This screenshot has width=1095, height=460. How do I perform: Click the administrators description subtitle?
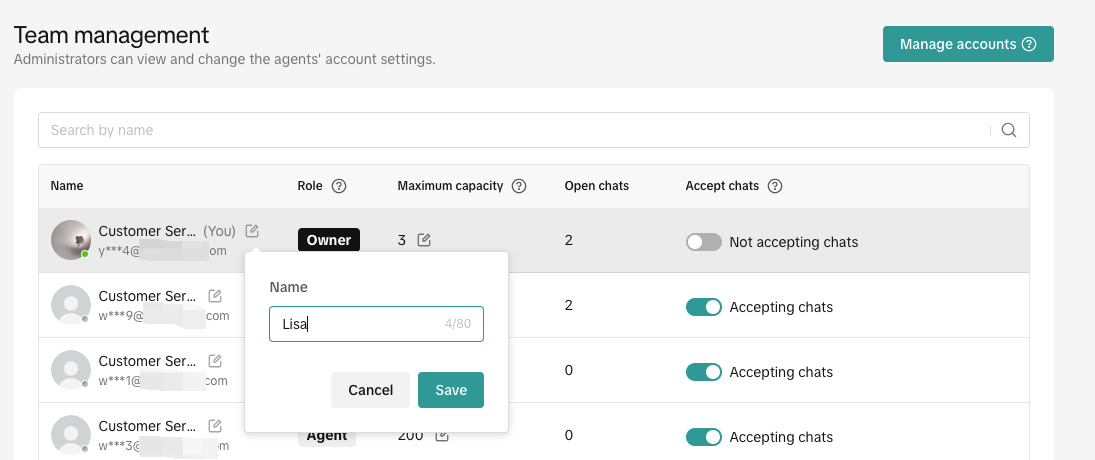click(225, 59)
